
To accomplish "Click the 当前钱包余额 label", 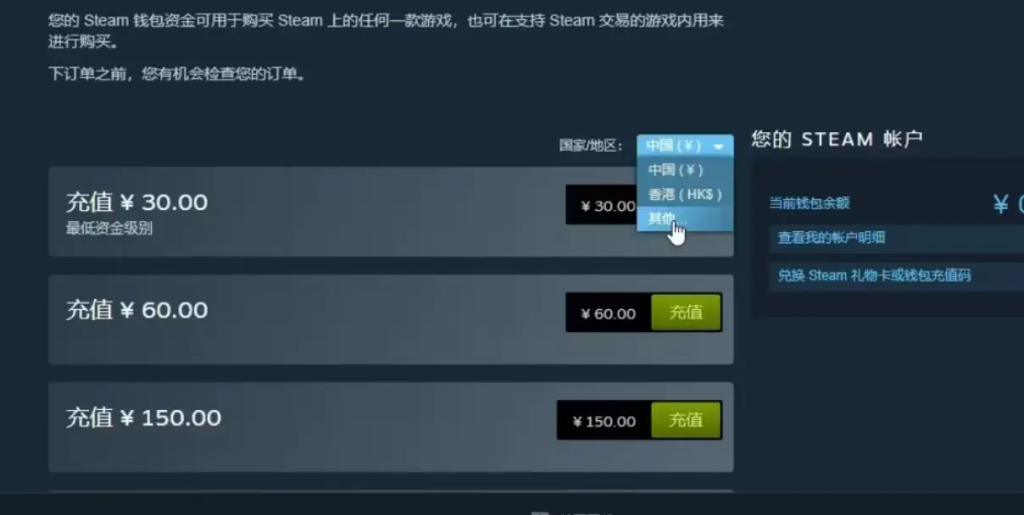I will click(x=809, y=203).
